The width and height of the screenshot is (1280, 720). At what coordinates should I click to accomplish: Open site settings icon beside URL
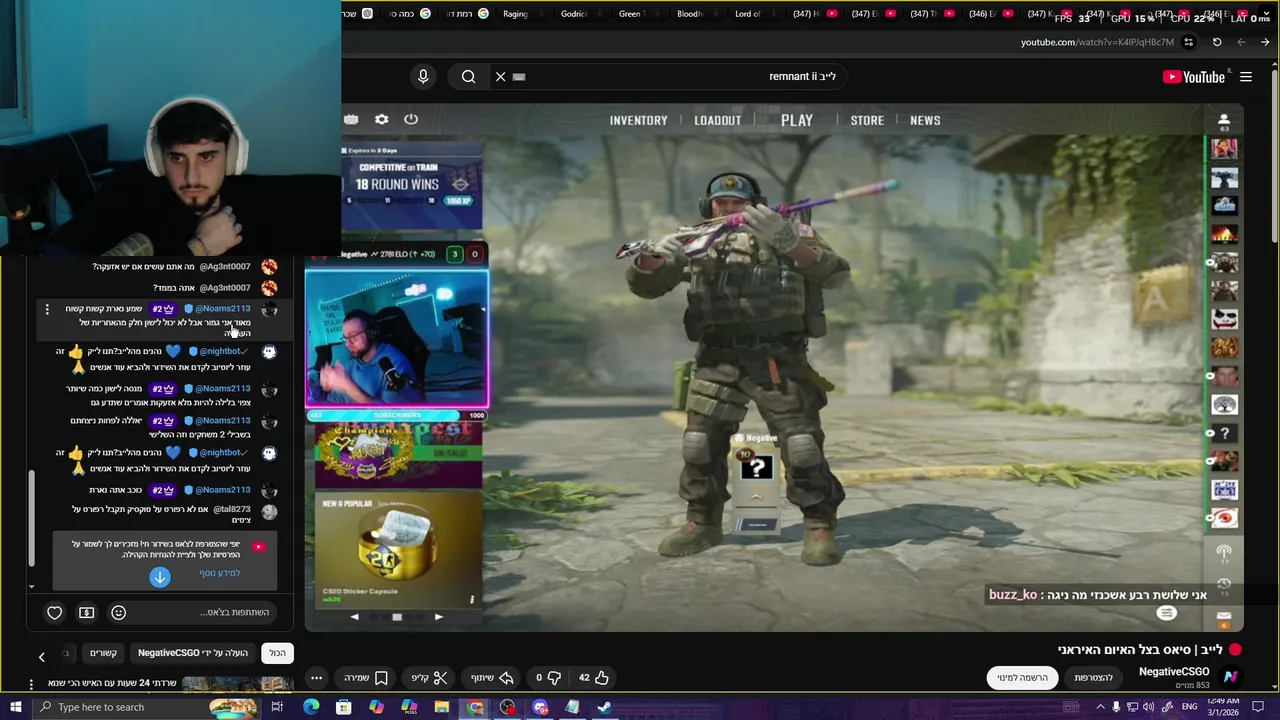[1188, 42]
